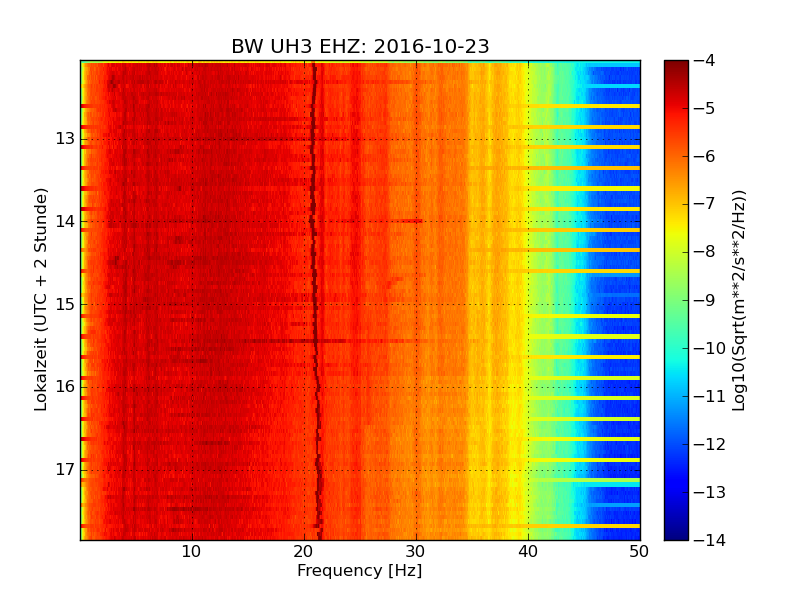800x600 pixels.
Task: Click the dark spectral line near 21 Hz
Action: (x=315, y=300)
